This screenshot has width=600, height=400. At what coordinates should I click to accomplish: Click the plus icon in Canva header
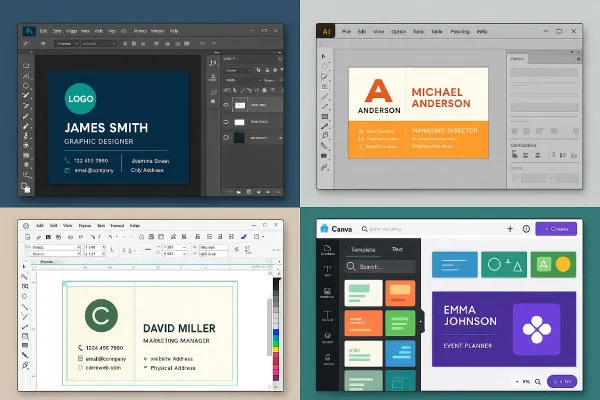(510, 228)
